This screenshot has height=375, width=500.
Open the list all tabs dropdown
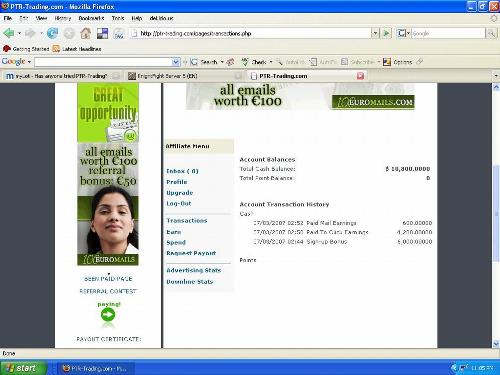(x=496, y=76)
